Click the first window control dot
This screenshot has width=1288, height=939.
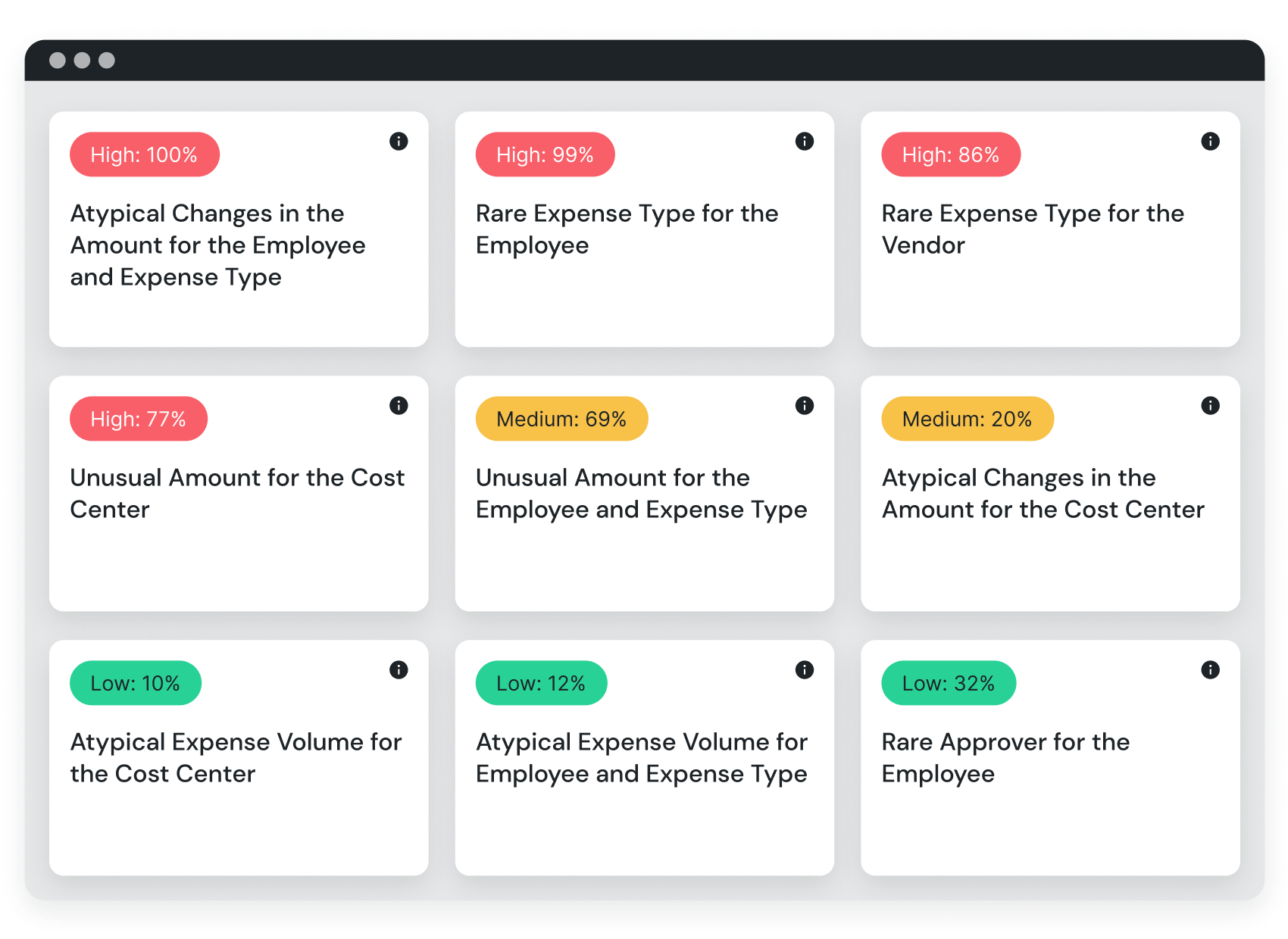coord(58,60)
